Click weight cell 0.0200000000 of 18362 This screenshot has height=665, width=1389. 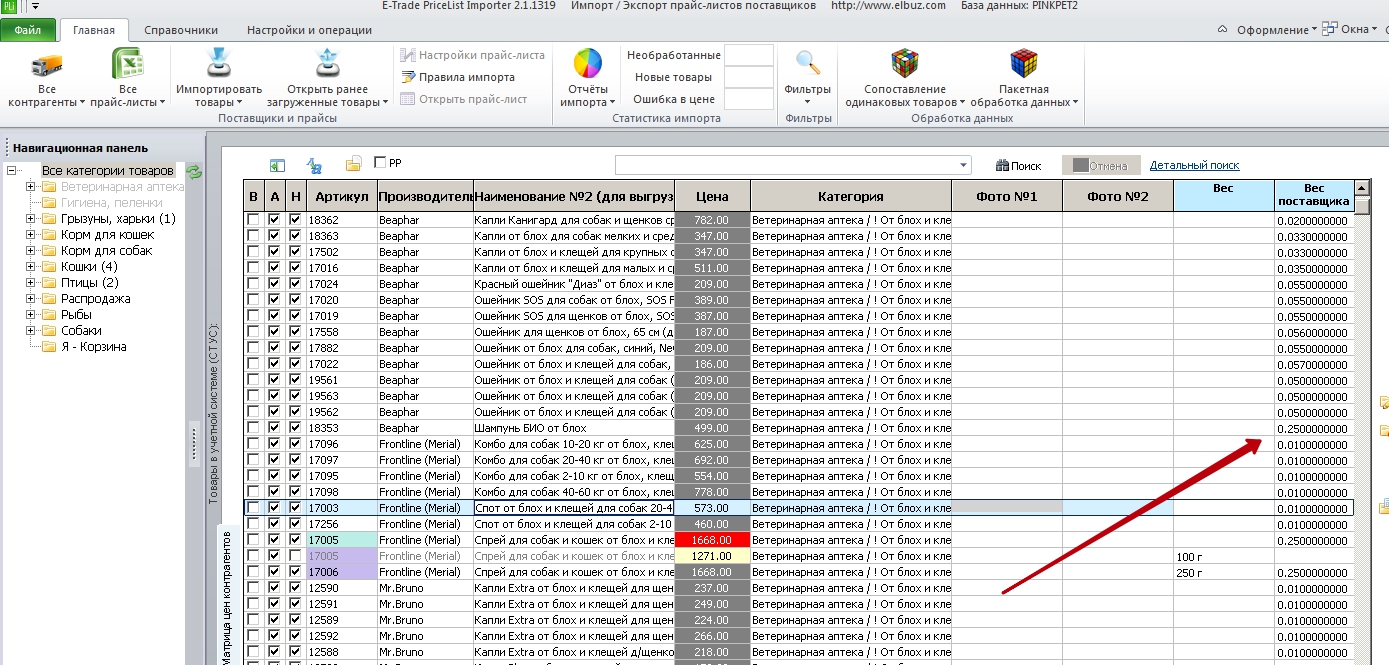coord(1313,220)
